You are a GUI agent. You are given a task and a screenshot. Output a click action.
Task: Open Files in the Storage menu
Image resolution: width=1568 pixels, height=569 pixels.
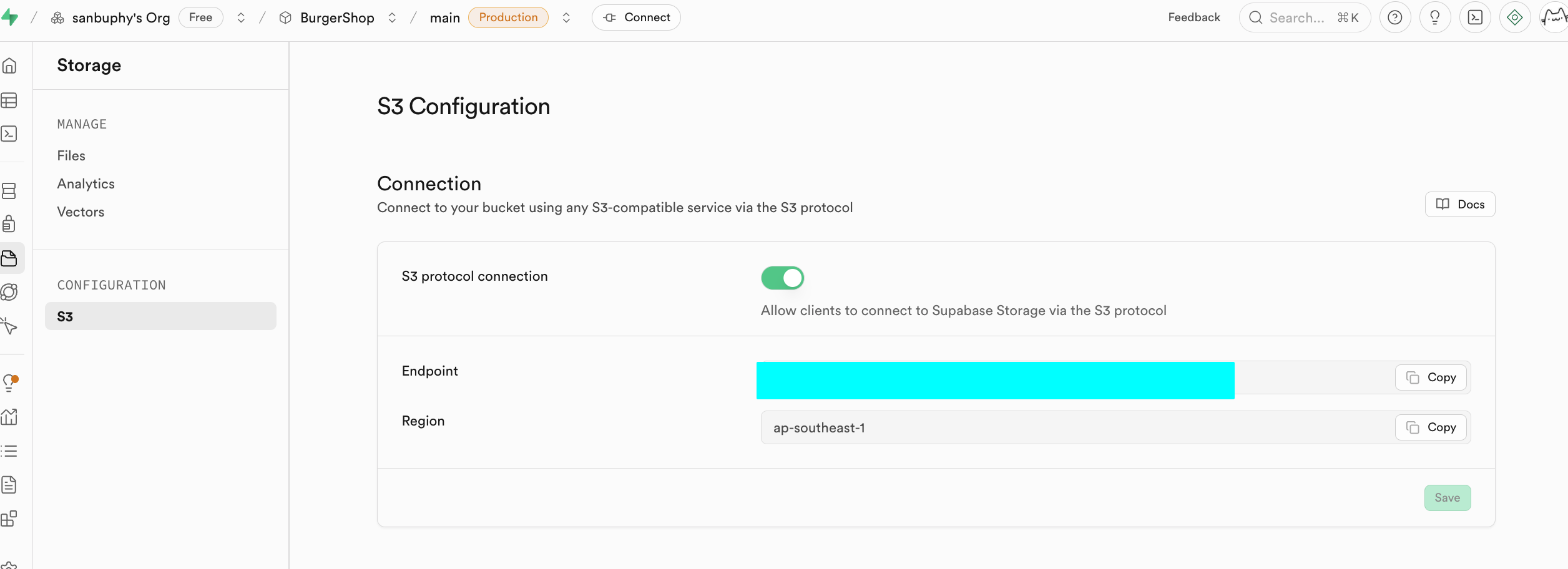coord(71,155)
